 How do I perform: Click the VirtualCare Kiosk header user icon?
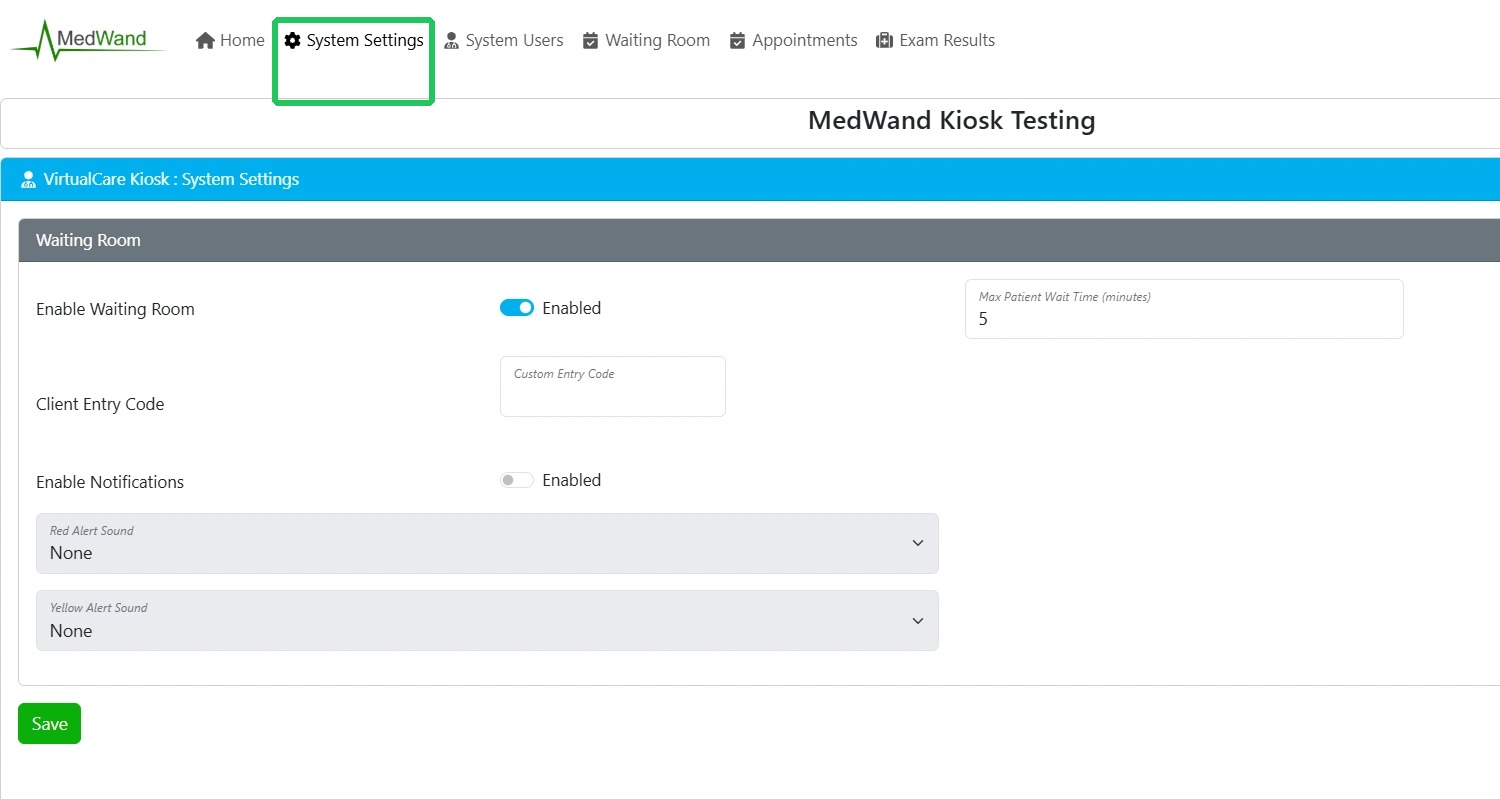coord(28,180)
